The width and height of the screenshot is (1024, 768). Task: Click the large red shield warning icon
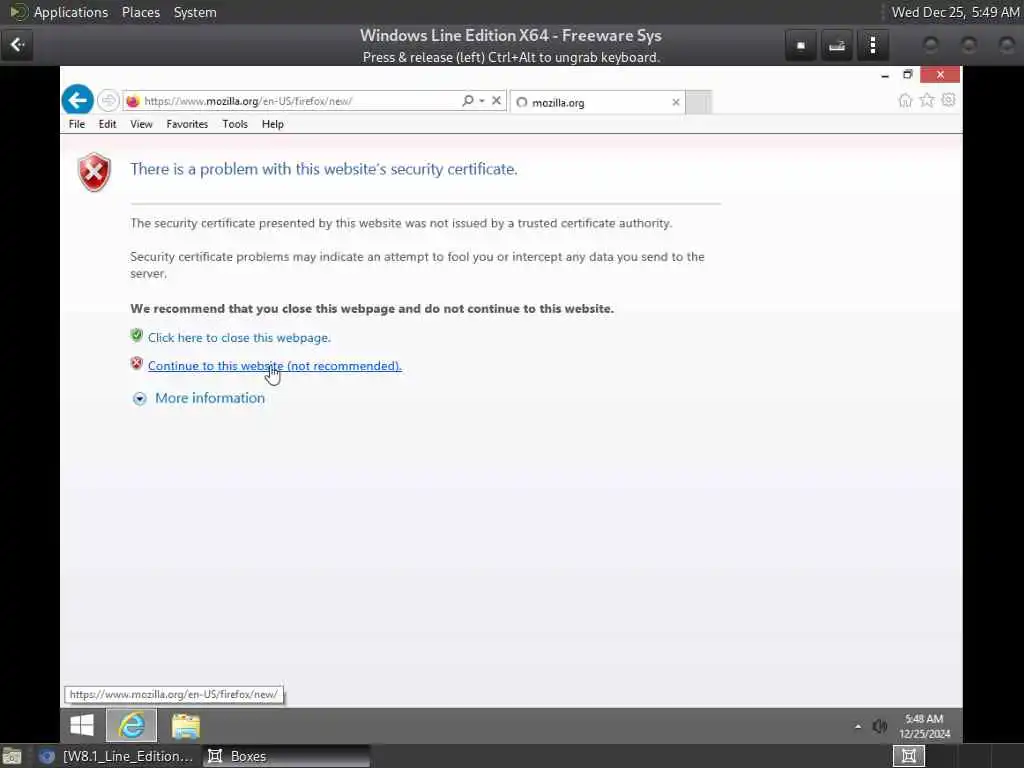click(x=94, y=172)
